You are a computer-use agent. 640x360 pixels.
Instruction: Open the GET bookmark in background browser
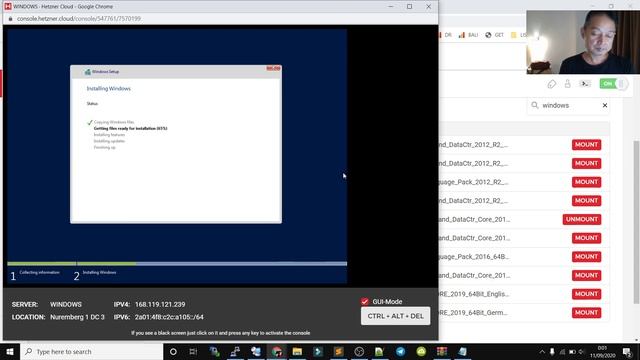pyautogui.click(x=494, y=35)
